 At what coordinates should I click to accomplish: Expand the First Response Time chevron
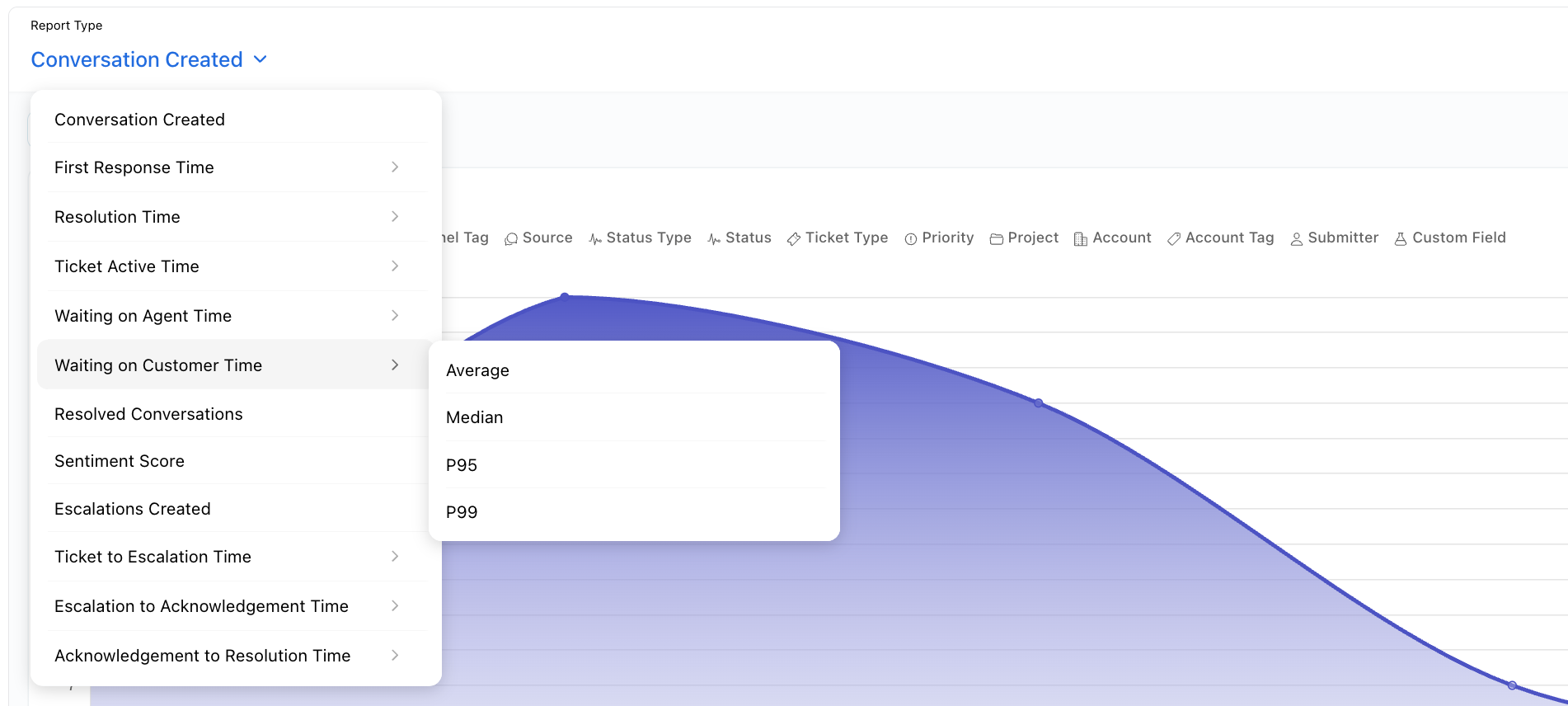[x=395, y=167]
